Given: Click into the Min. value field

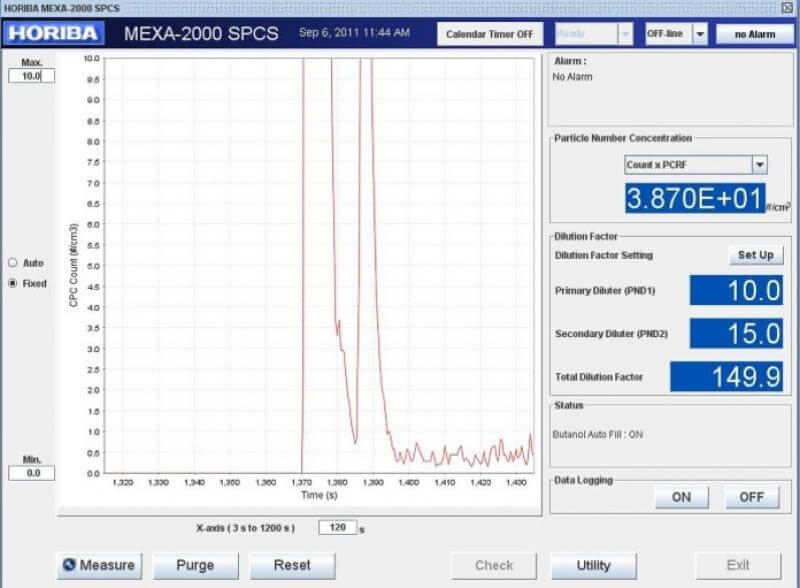Looking at the screenshot, I should [x=32, y=473].
